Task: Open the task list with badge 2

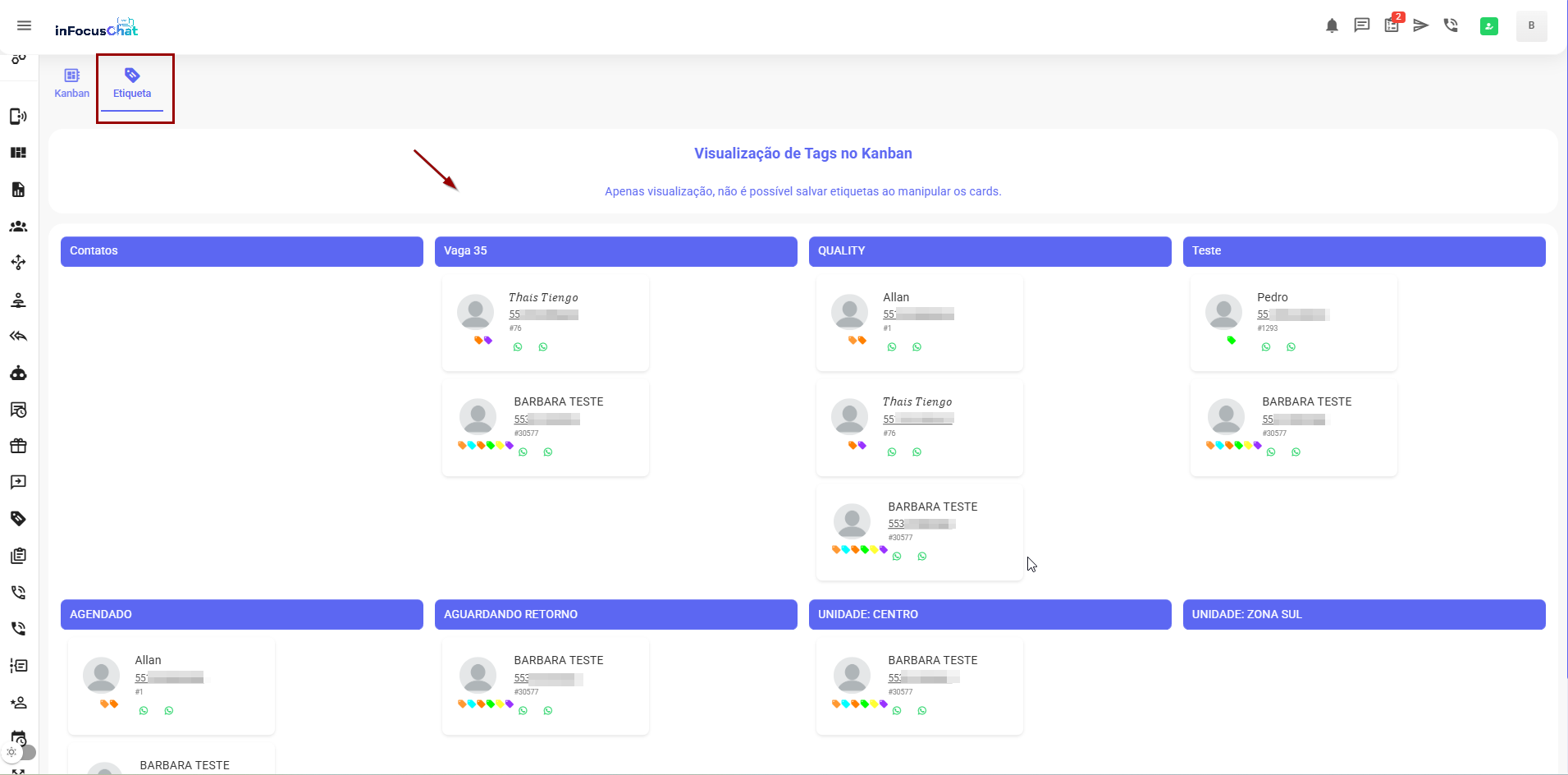Action: click(1392, 25)
